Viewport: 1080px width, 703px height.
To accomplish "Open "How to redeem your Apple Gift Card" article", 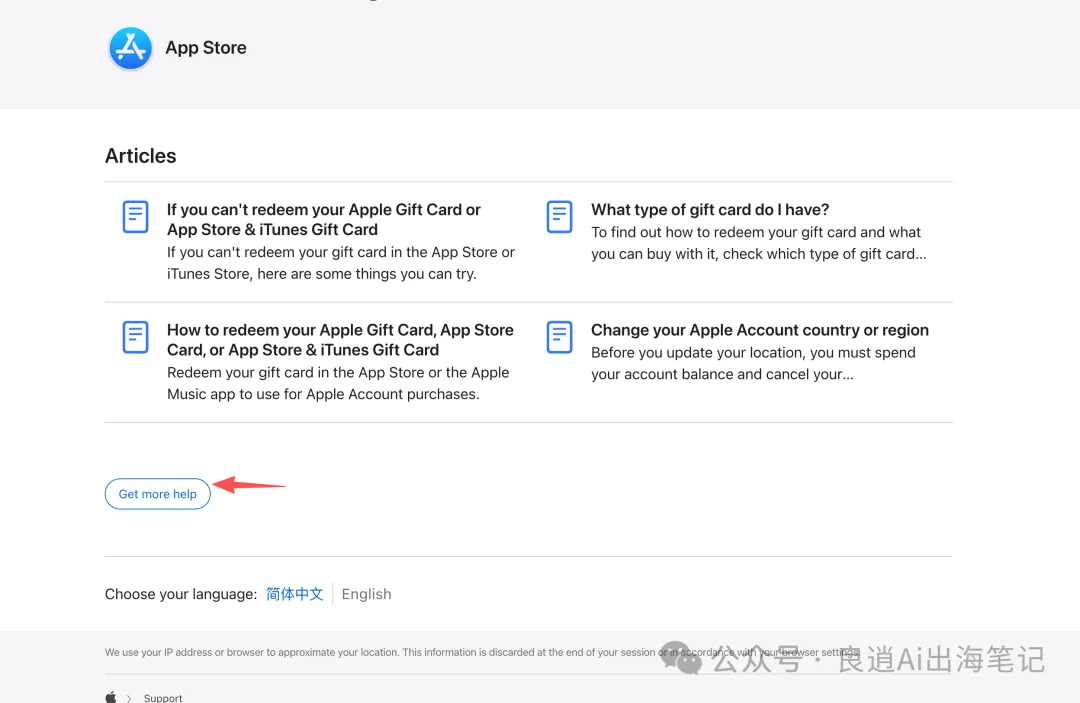I will pyautogui.click(x=340, y=340).
